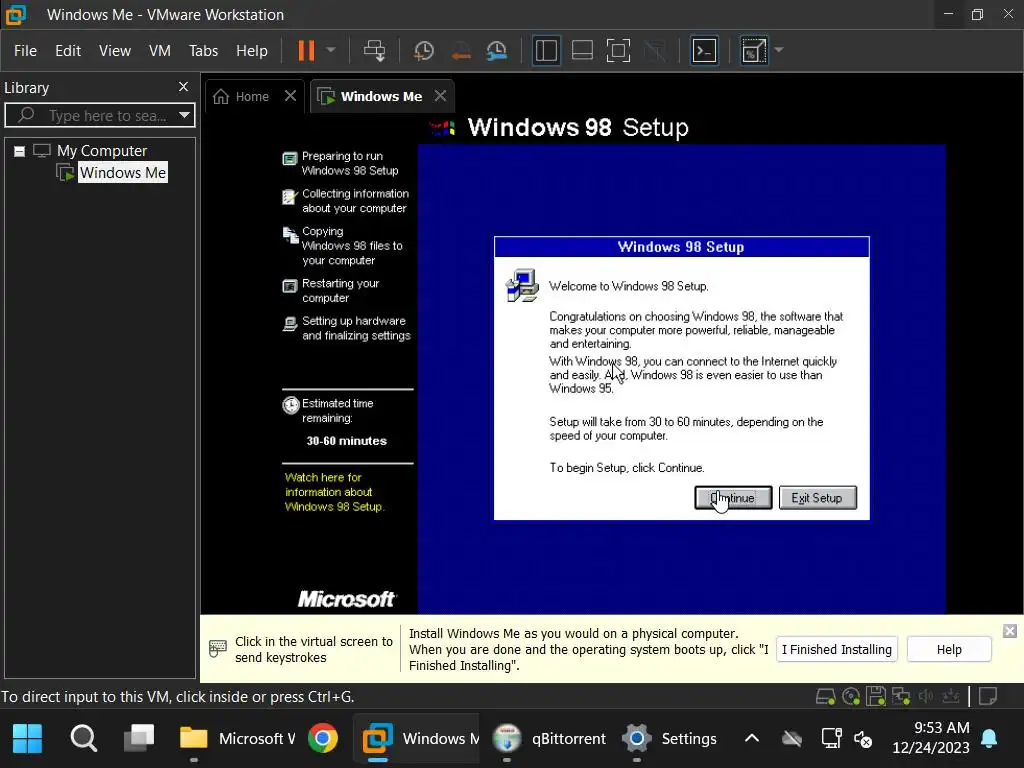Close the Library panel
The width and height of the screenshot is (1024, 768).
(x=184, y=87)
